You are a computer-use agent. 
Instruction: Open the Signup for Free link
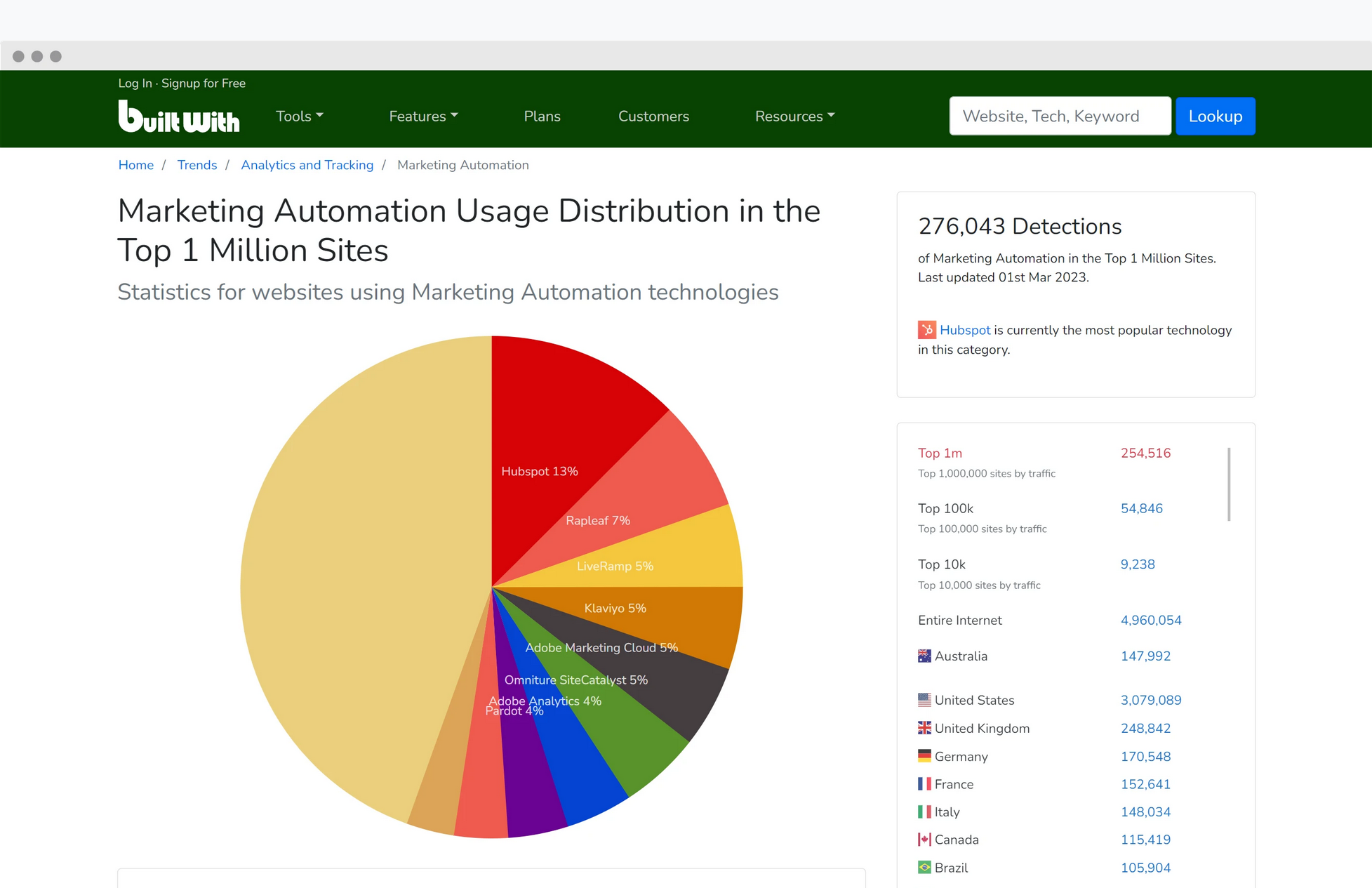tap(204, 83)
